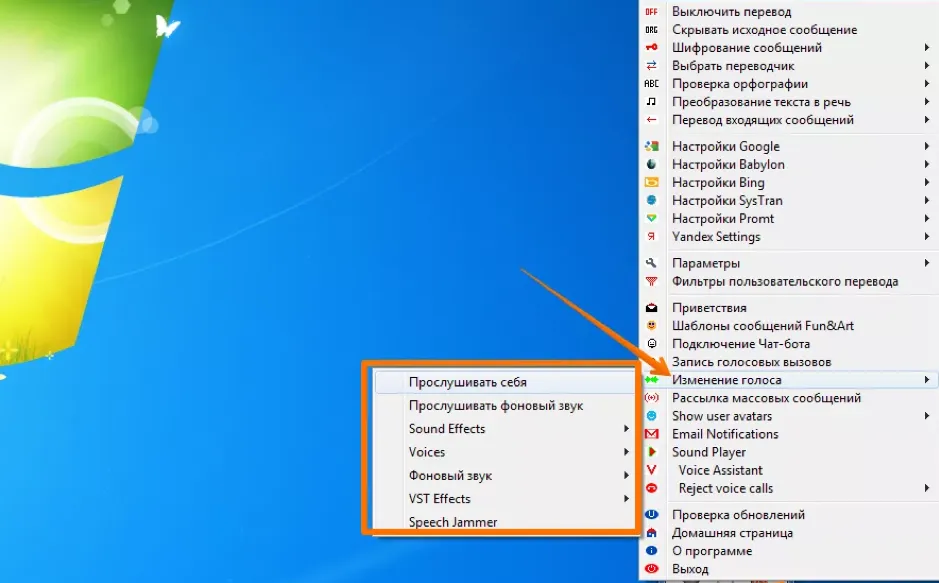Expand Reject voice calls submenu arrow
The width and height of the screenshot is (939, 583).
(x=926, y=488)
